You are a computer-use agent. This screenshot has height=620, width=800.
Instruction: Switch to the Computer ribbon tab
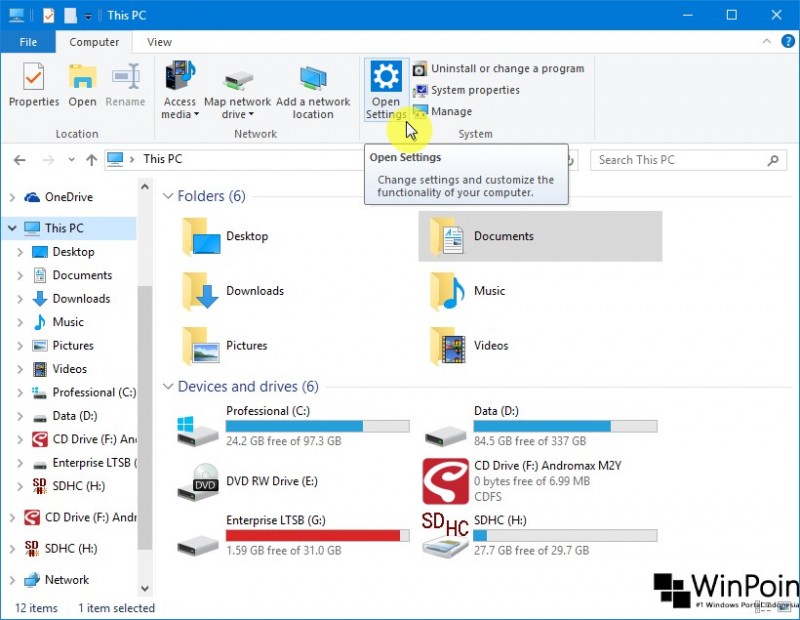pyautogui.click(x=94, y=42)
